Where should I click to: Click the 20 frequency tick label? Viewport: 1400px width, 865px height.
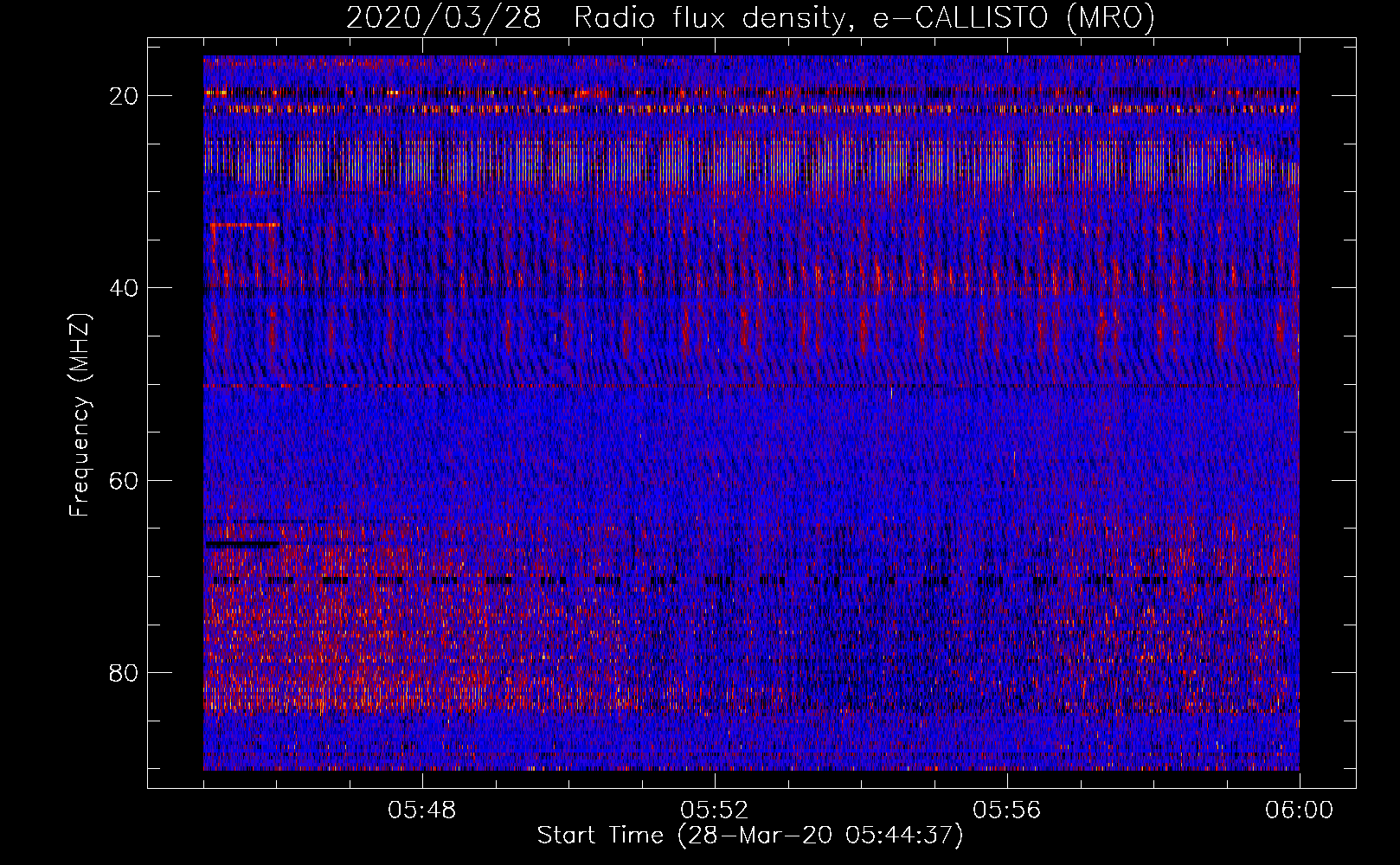(125, 96)
